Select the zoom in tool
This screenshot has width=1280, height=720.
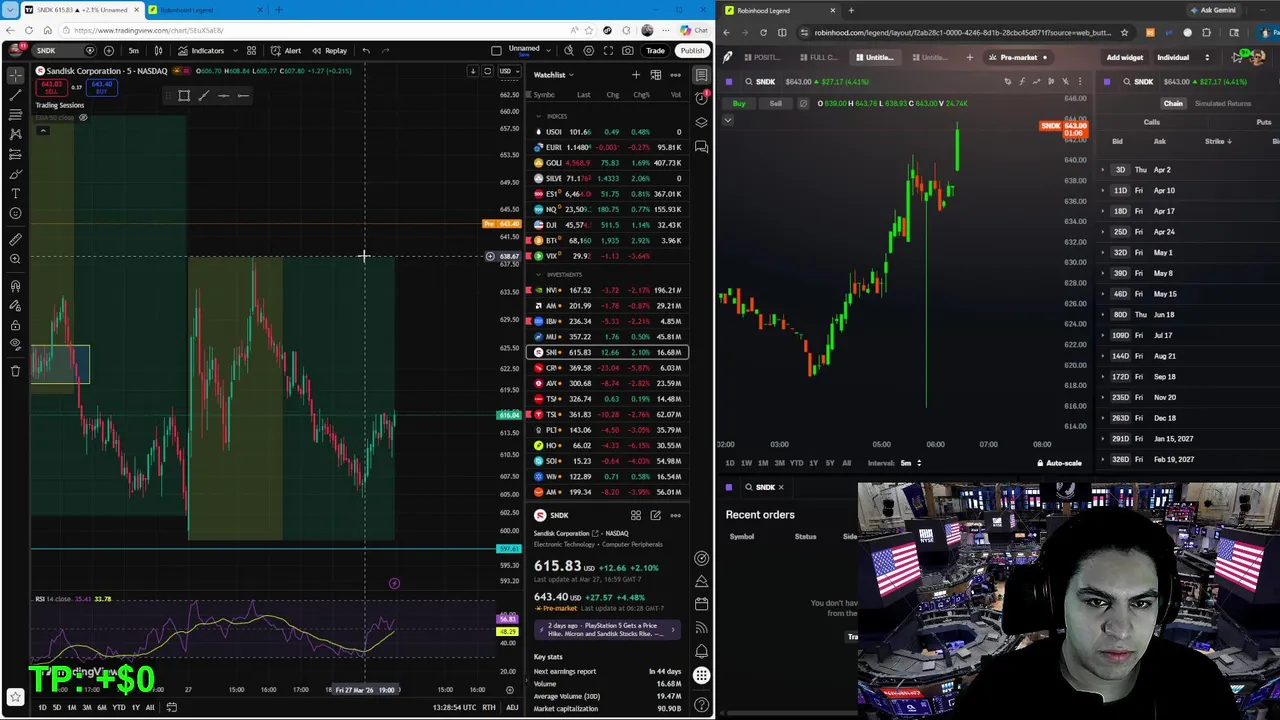pos(15,260)
